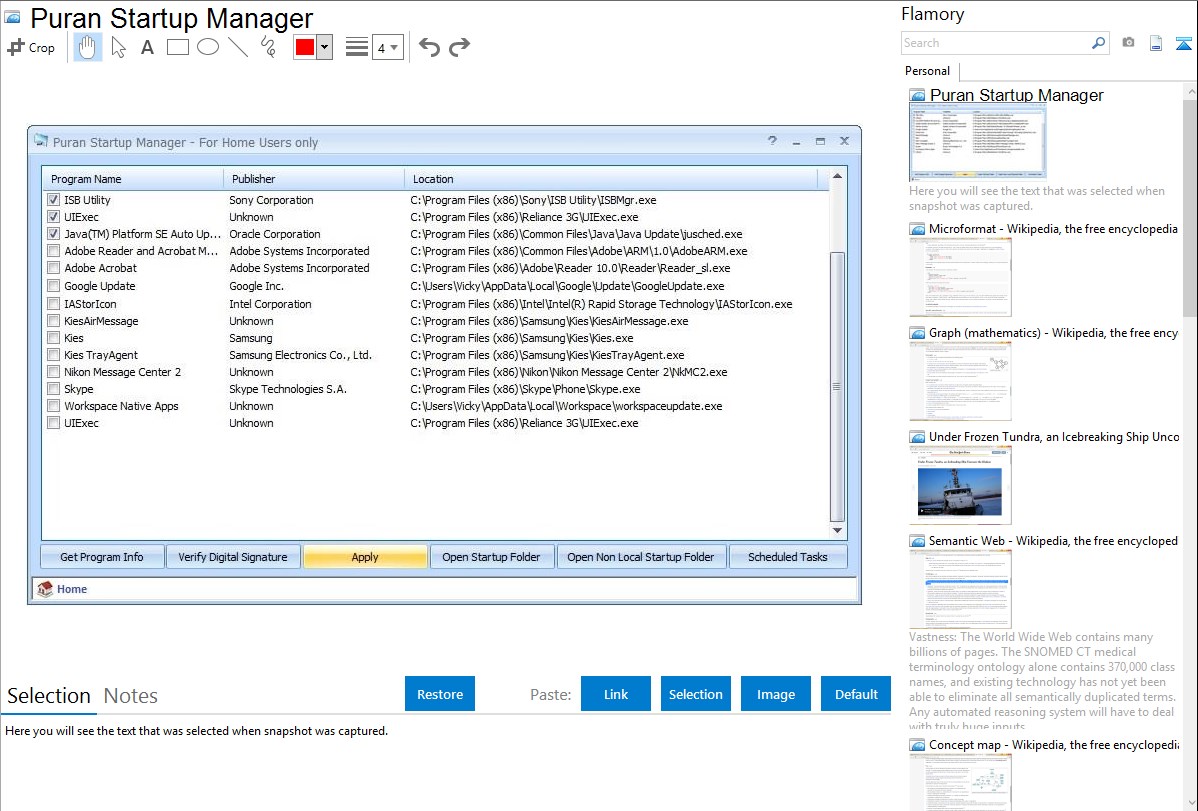
Task: Click the camera snapshot icon
Action: click(1128, 43)
